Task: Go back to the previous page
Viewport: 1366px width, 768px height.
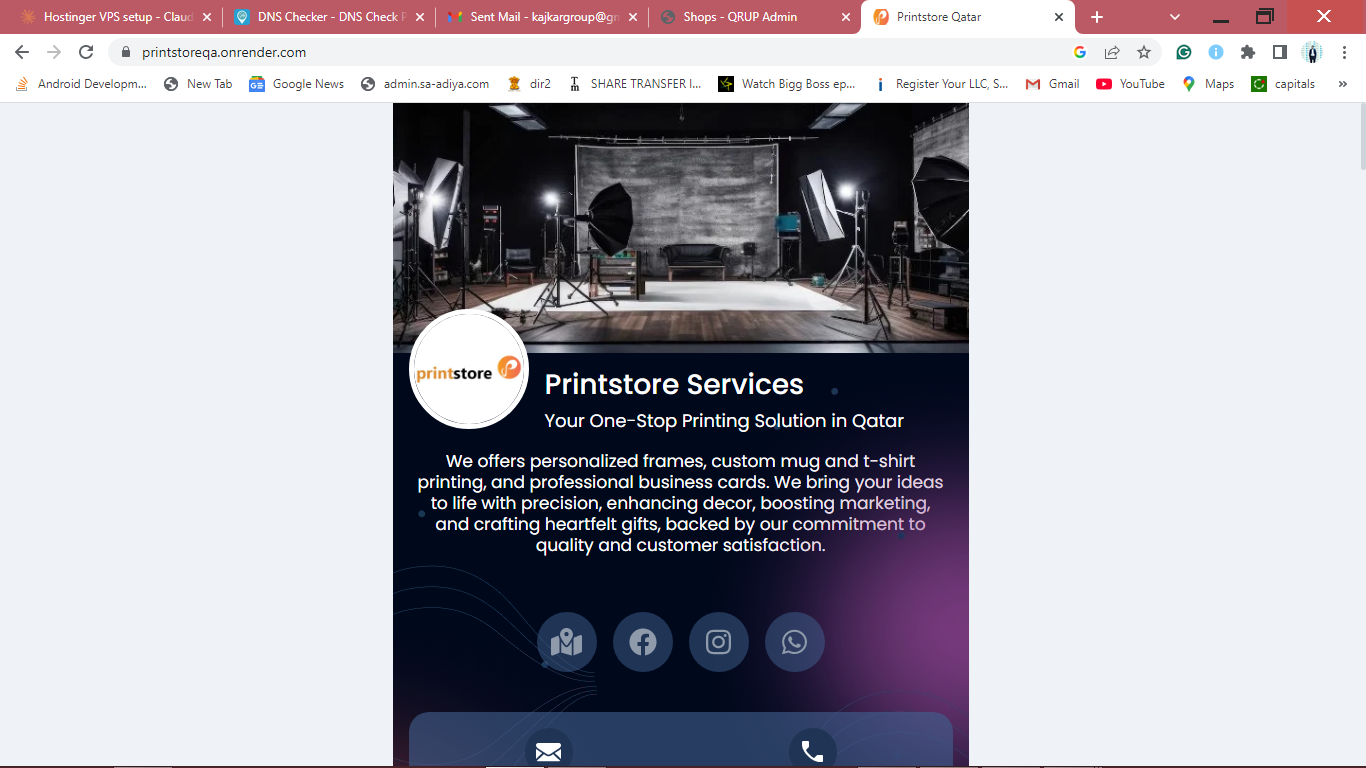Action: [x=22, y=52]
